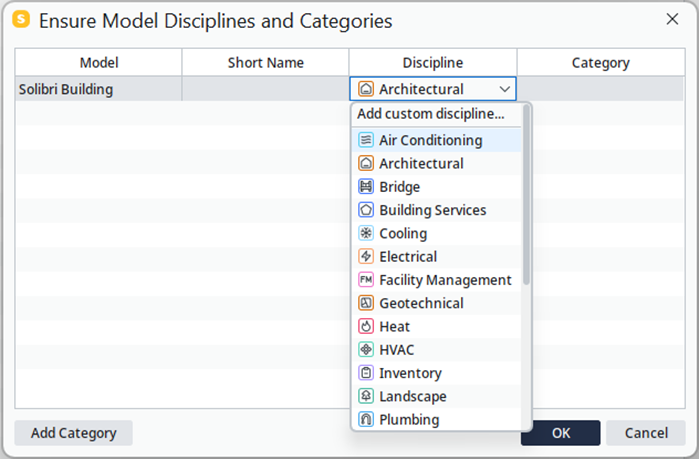Click the Discipline column header
Screen dimensions: 700x459
[x=433, y=63]
